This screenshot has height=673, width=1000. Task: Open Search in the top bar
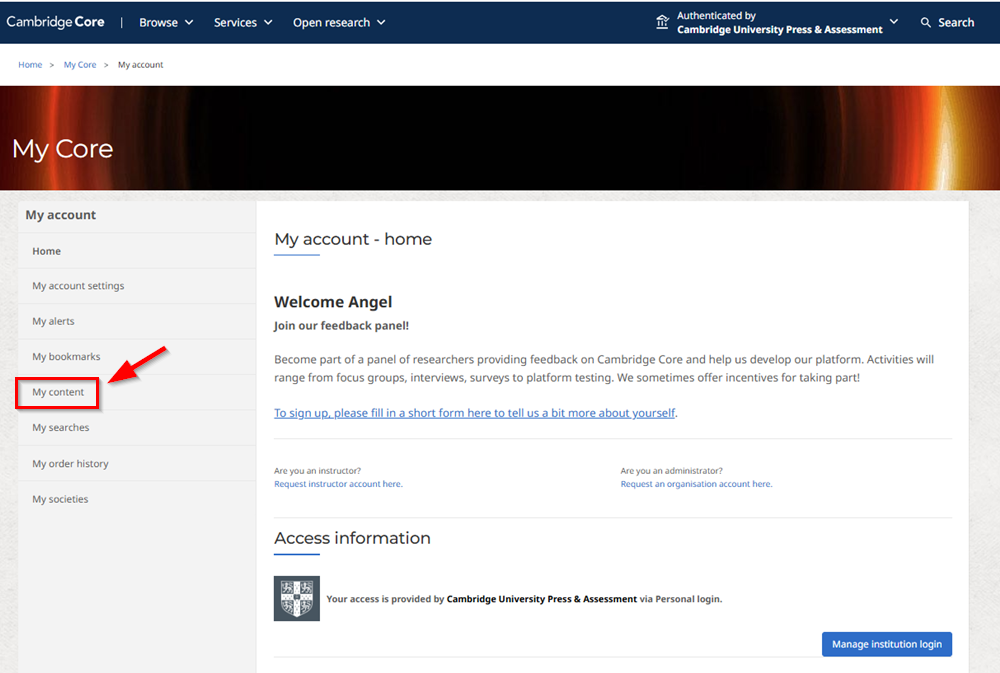click(x=947, y=22)
